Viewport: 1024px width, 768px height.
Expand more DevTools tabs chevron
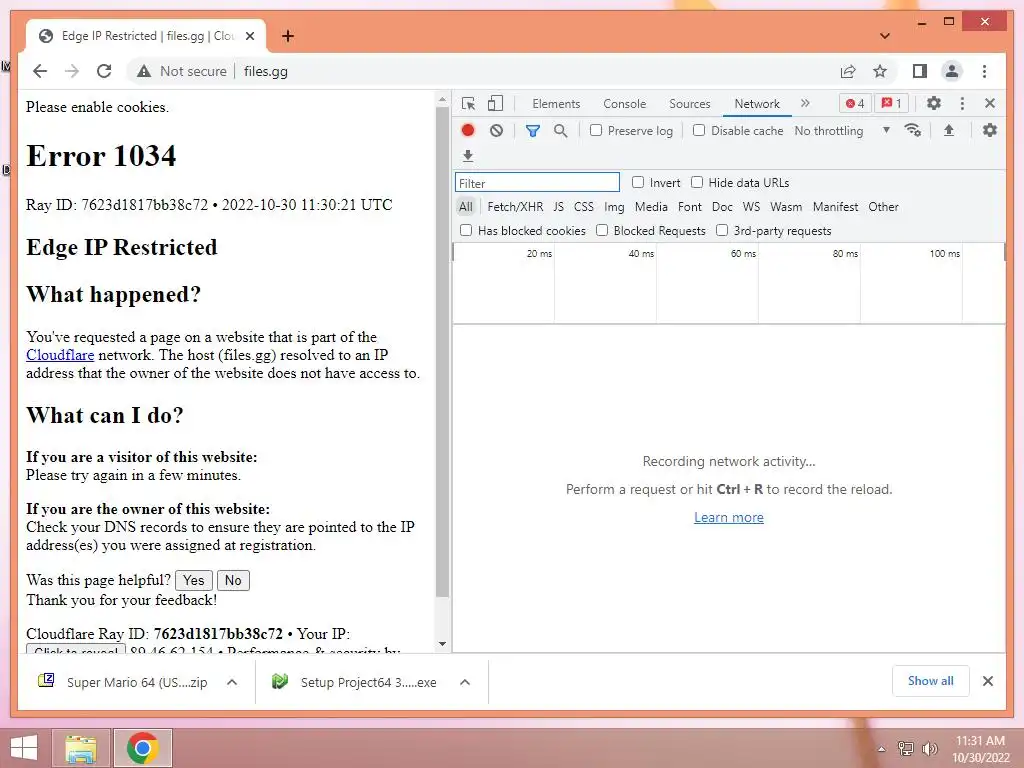coord(805,103)
